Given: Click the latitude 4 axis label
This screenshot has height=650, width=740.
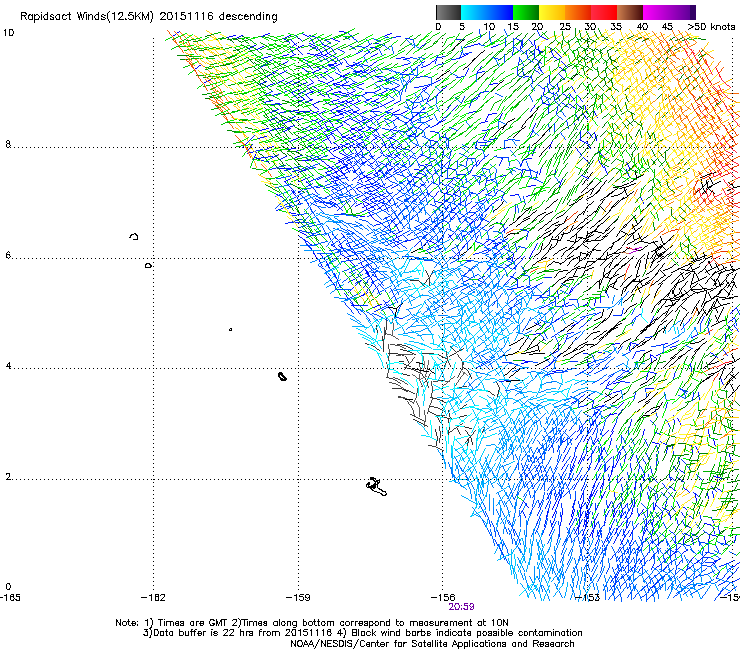Looking at the screenshot, I should coord(8,366).
